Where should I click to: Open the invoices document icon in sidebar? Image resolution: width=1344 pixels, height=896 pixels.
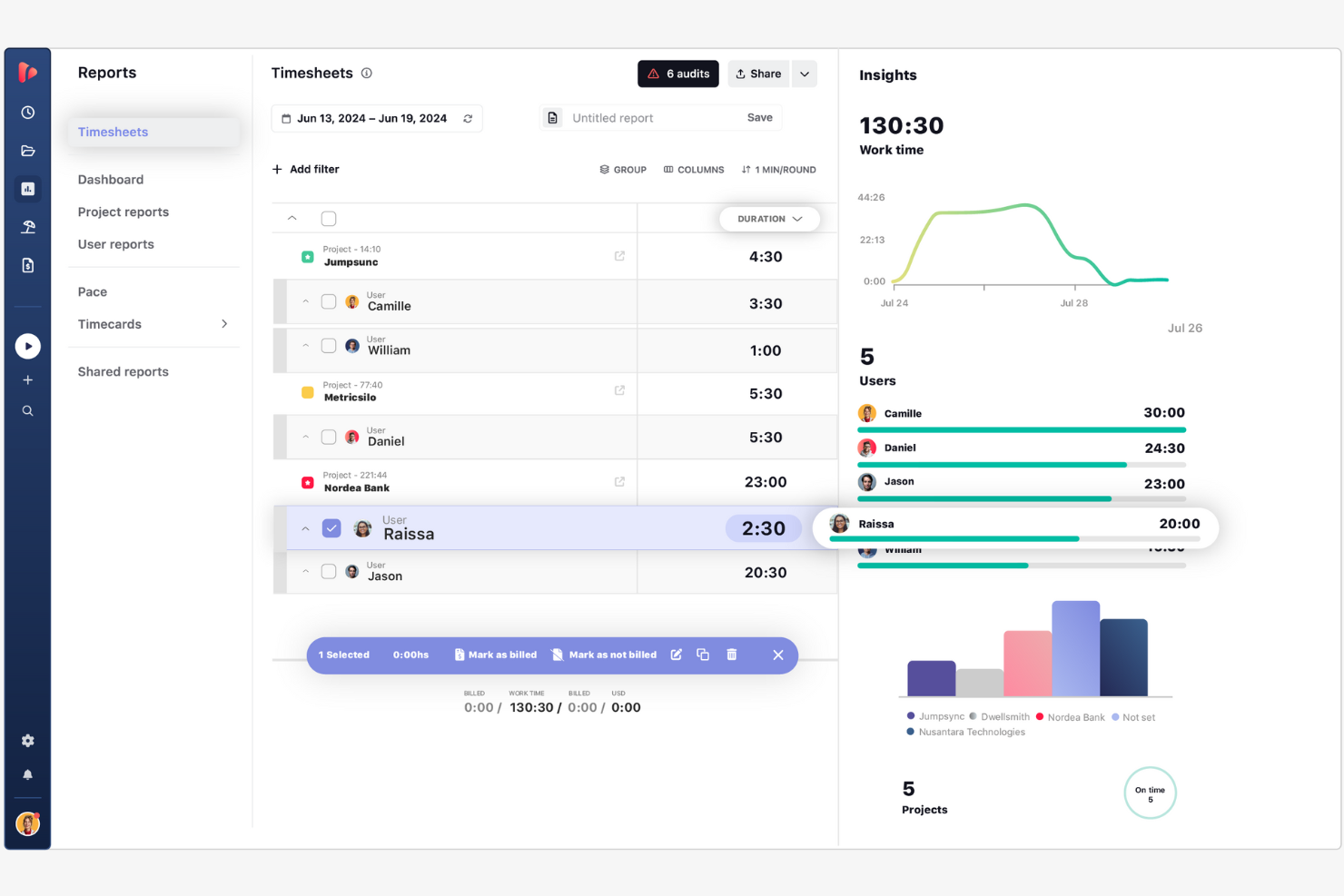coord(28,265)
